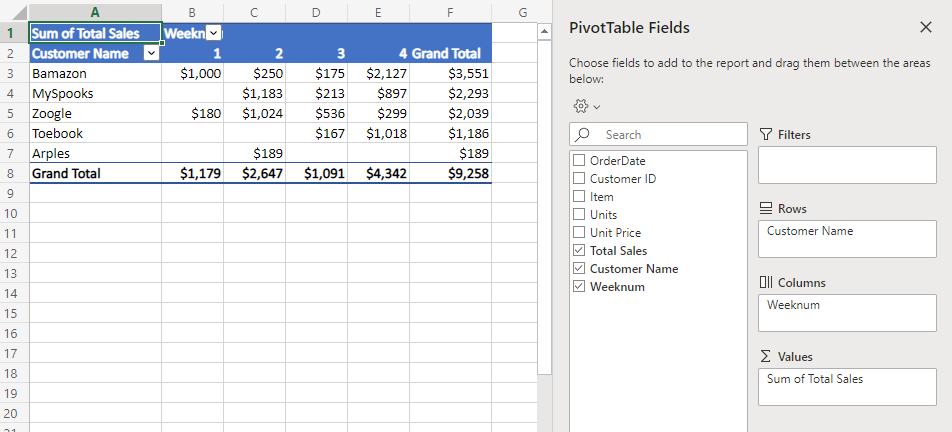Screen dimensions: 952x432
Task: Select the Grand Total column header cell
Action: coord(450,53)
